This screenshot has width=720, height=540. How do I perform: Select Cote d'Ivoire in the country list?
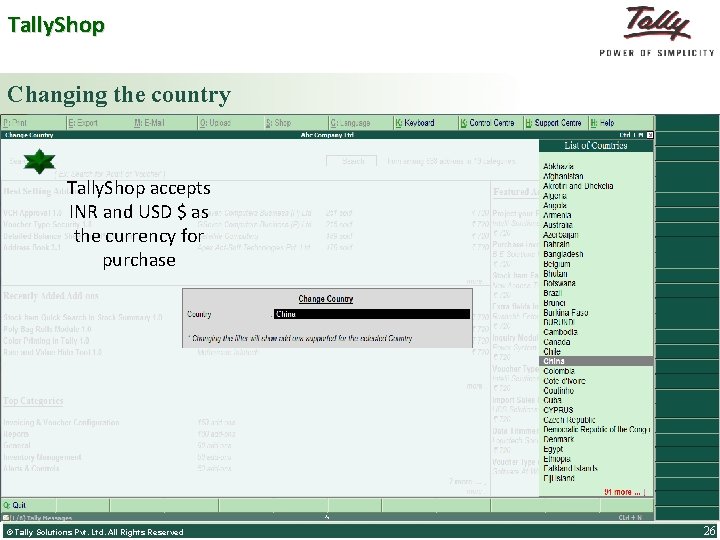[564, 381]
